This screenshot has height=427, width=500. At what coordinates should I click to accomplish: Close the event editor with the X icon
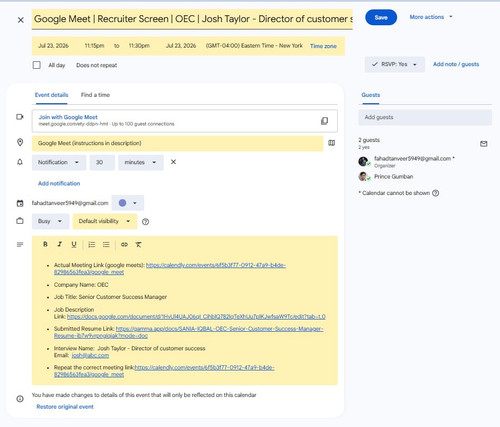click(21, 20)
